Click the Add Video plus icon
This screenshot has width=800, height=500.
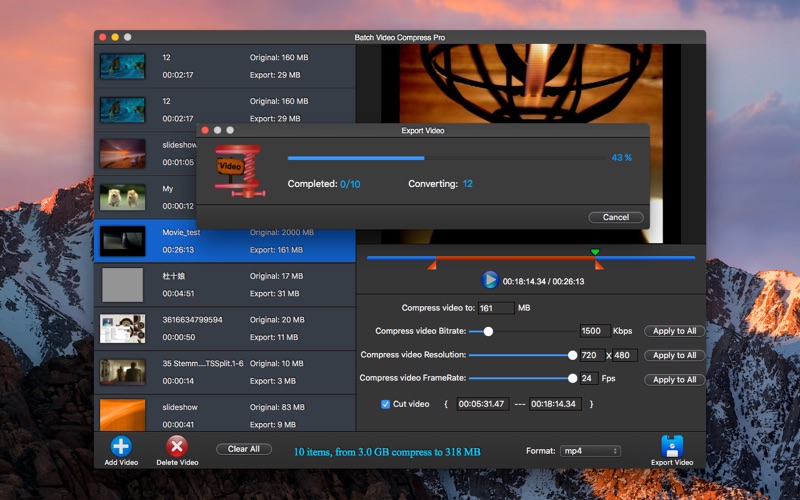(x=121, y=446)
